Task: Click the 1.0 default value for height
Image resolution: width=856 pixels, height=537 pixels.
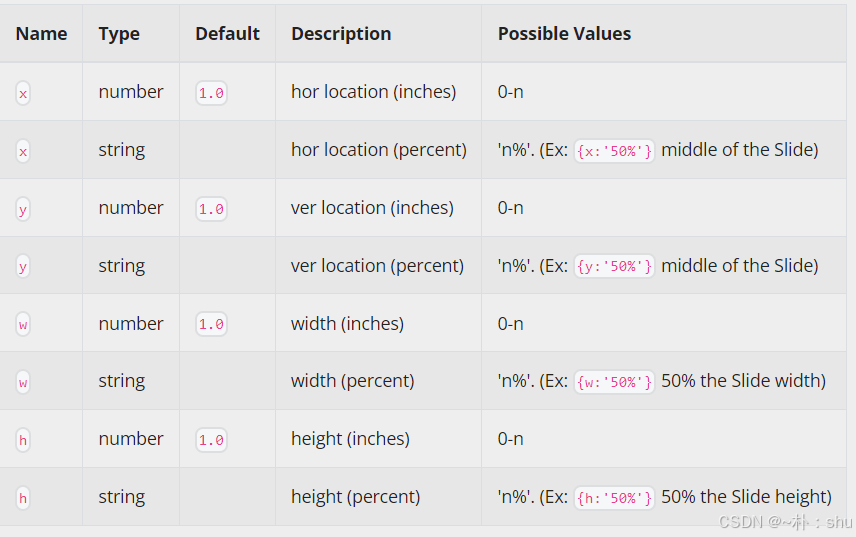Action: pyautogui.click(x=211, y=440)
